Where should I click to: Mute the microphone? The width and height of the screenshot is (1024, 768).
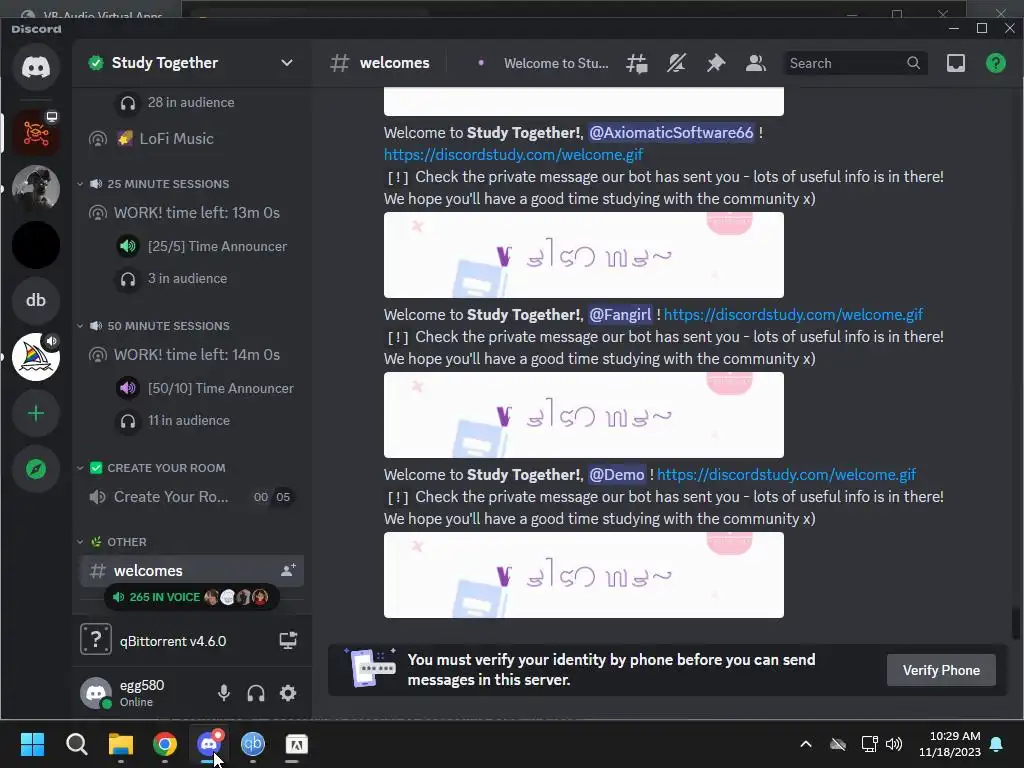224,693
